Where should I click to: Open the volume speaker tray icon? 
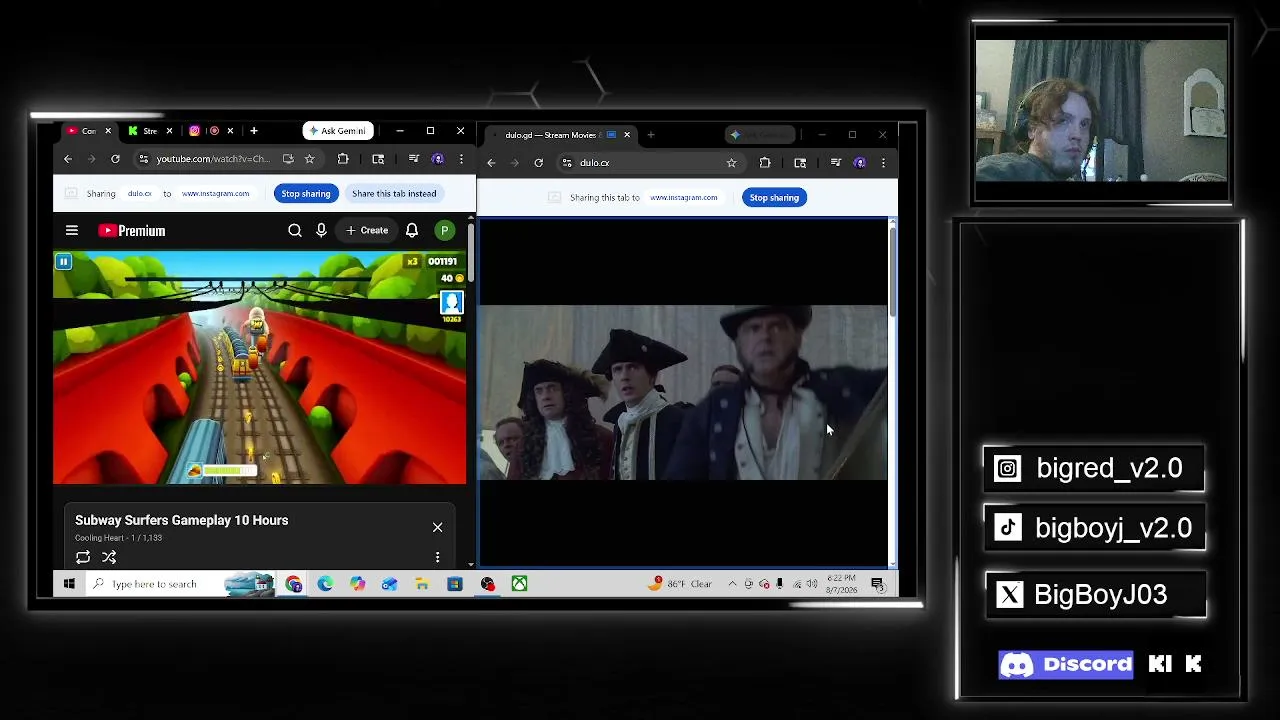pyautogui.click(x=812, y=584)
